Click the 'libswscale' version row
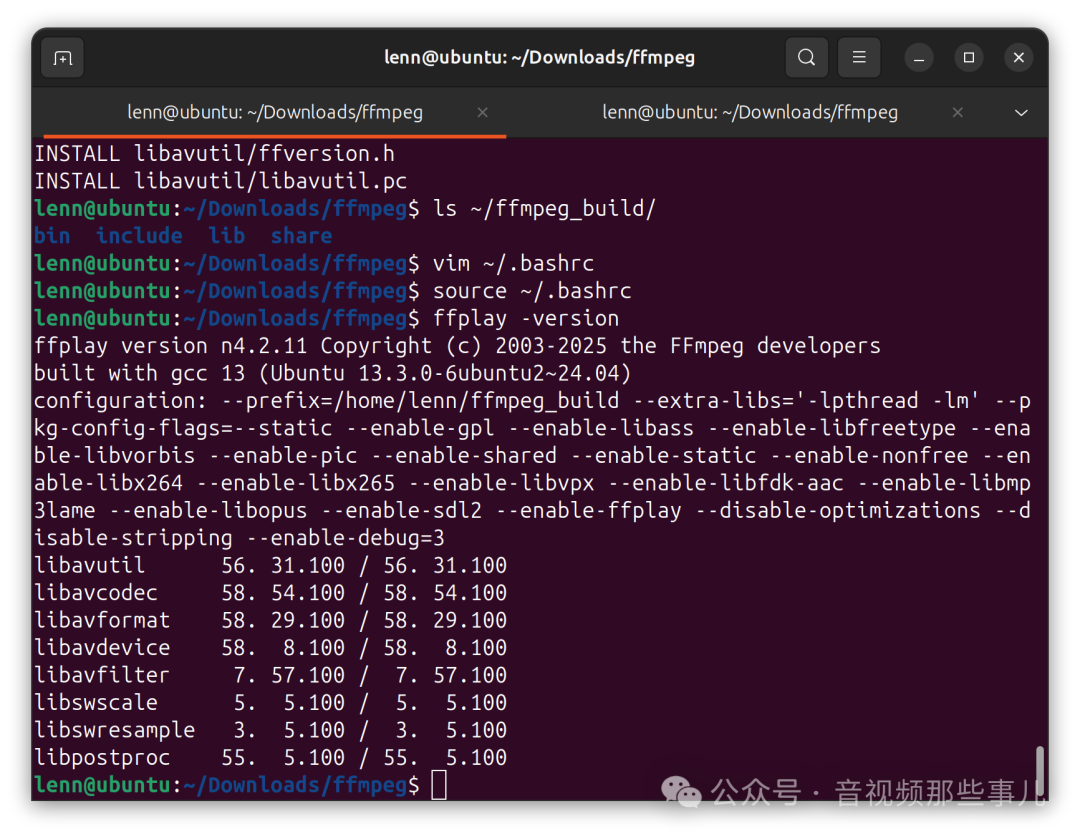This screenshot has width=1080, height=836. coord(271,703)
